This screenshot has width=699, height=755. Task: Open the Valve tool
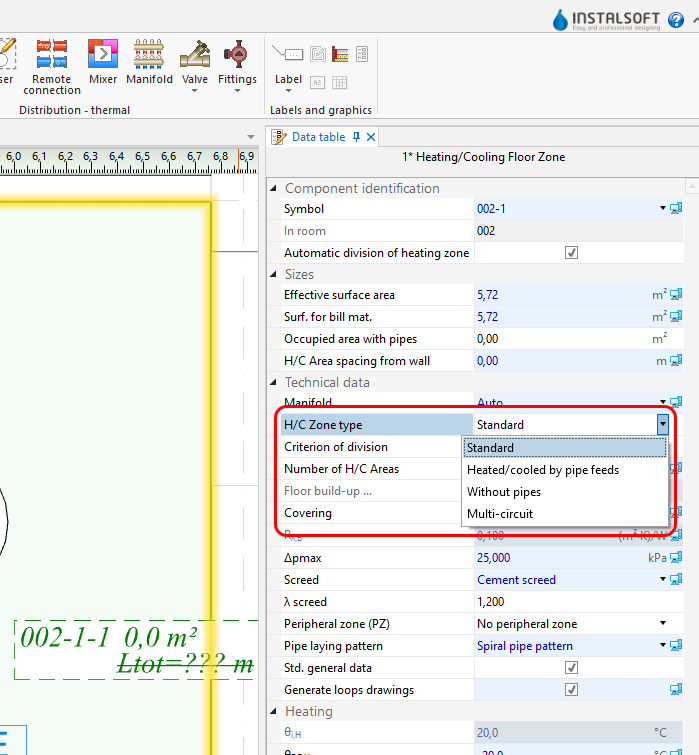(x=195, y=64)
